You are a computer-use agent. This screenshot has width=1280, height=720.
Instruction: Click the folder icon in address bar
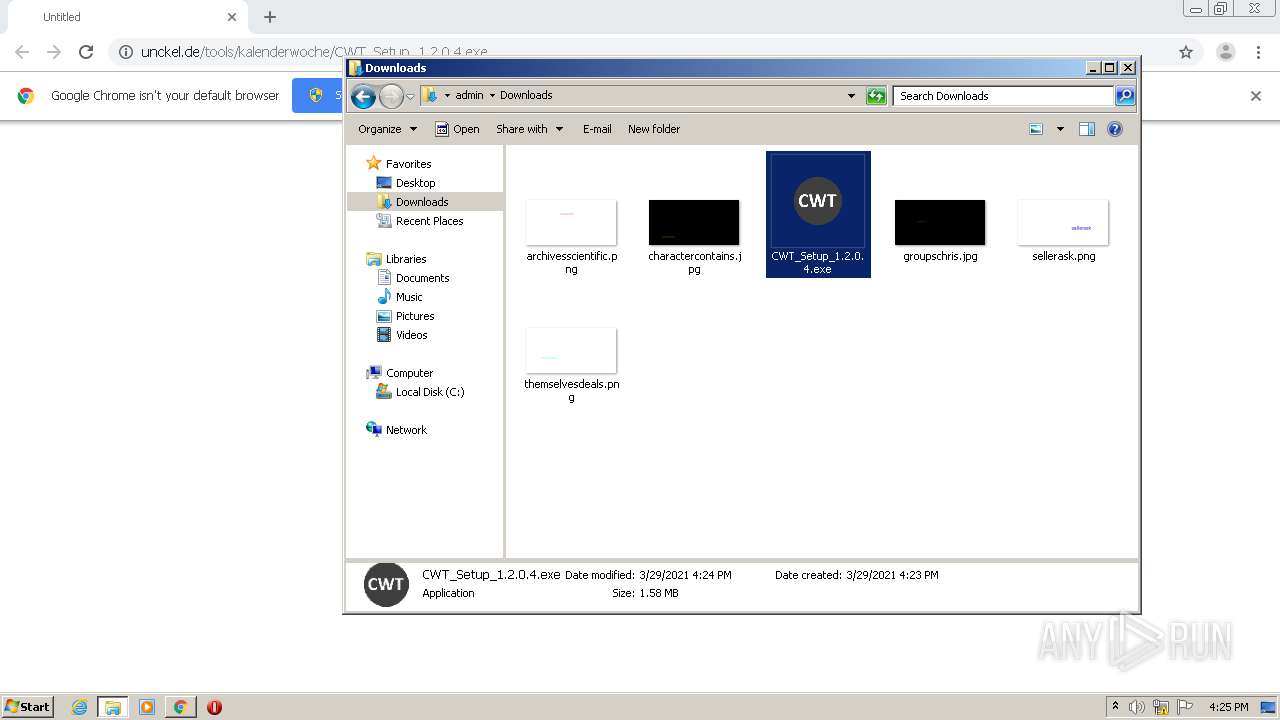pyautogui.click(x=430, y=95)
